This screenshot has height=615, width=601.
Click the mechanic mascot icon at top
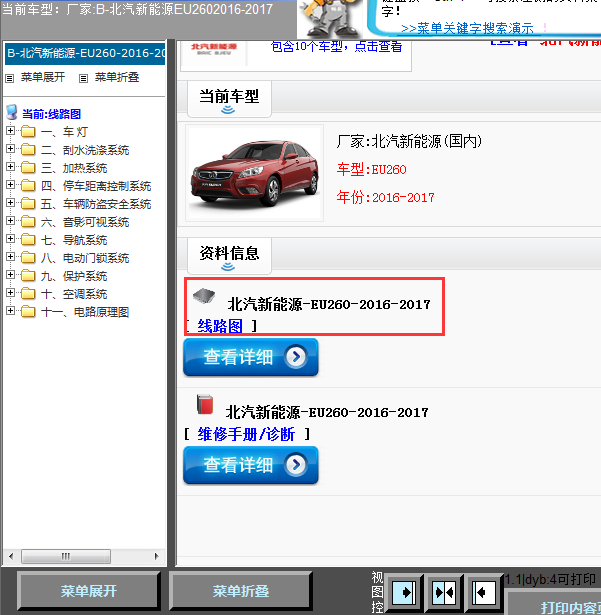point(330,18)
